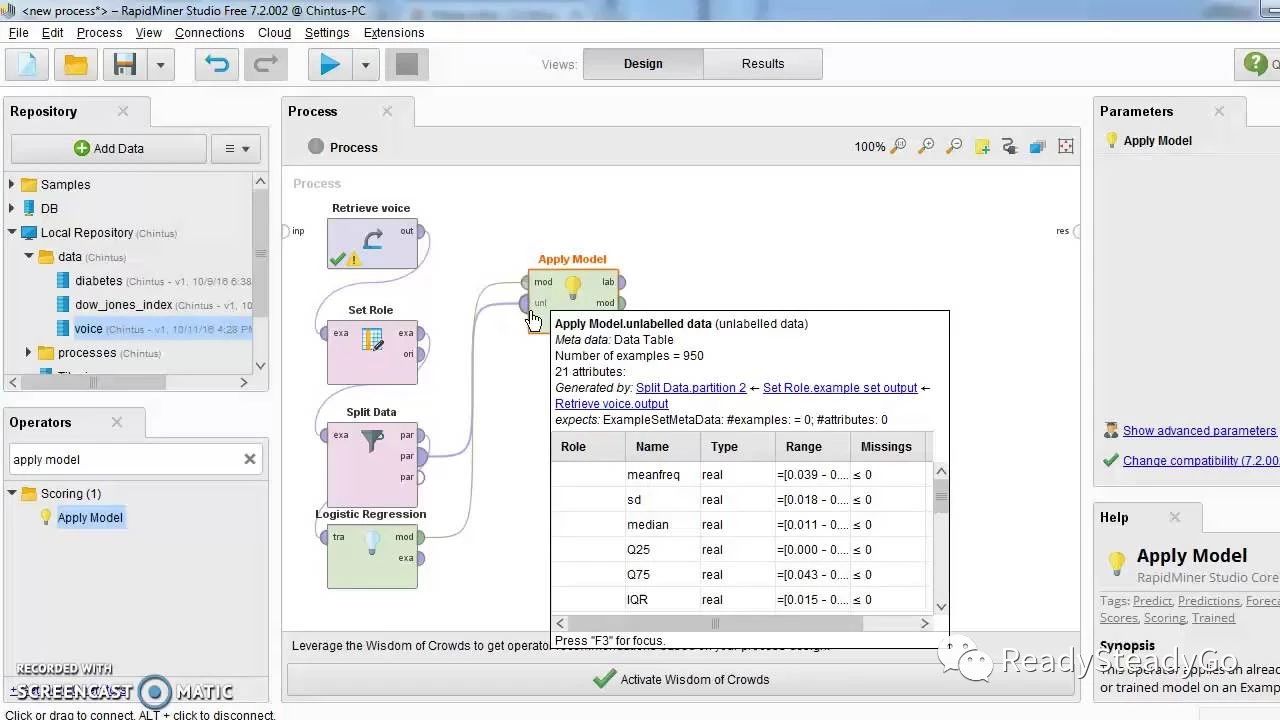The height and width of the screenshot is (720, 1280).
Task: Expand the processes folder
Action: coord(29,352)
